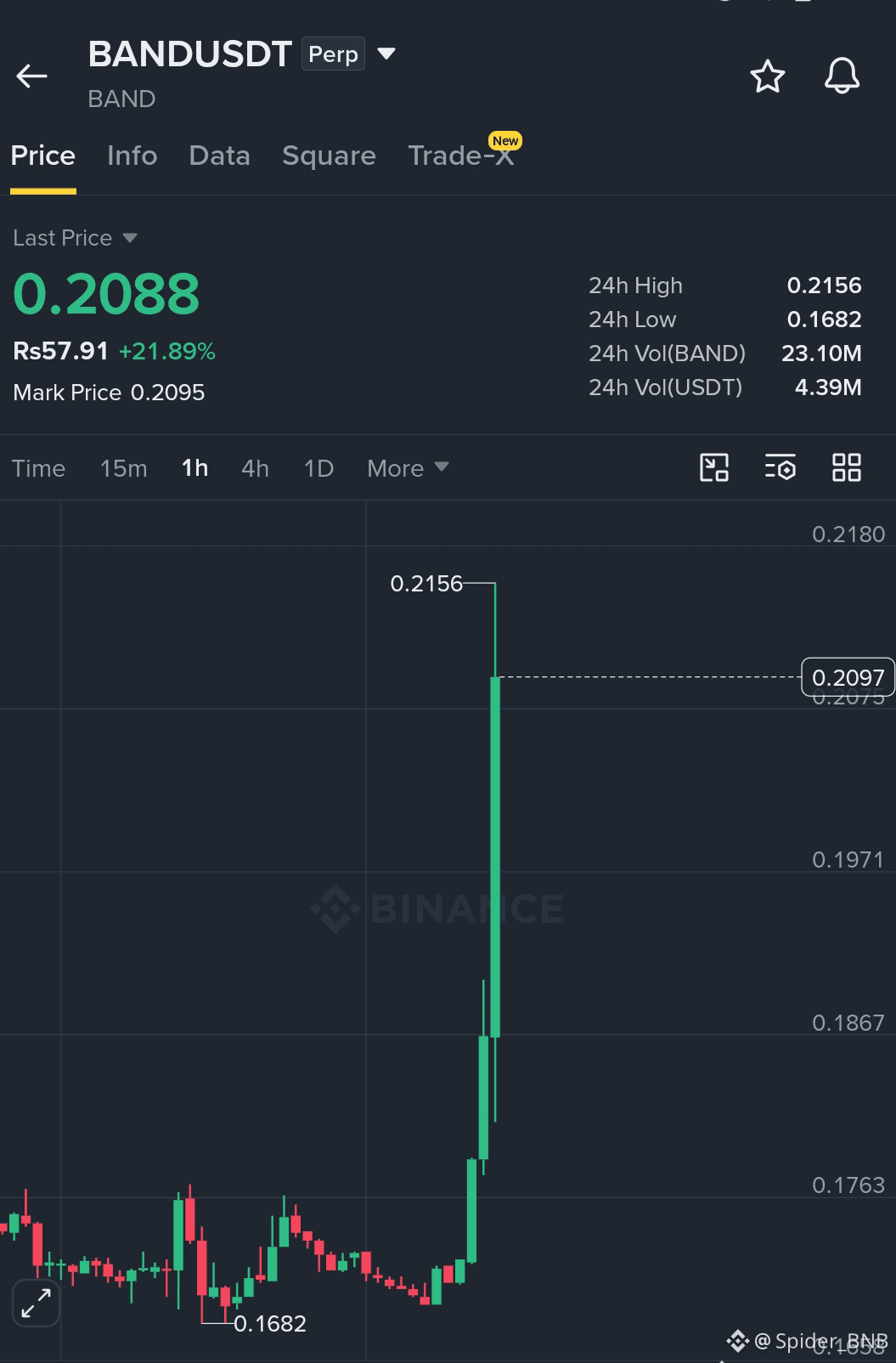Tap the back arrow icon

31,76
